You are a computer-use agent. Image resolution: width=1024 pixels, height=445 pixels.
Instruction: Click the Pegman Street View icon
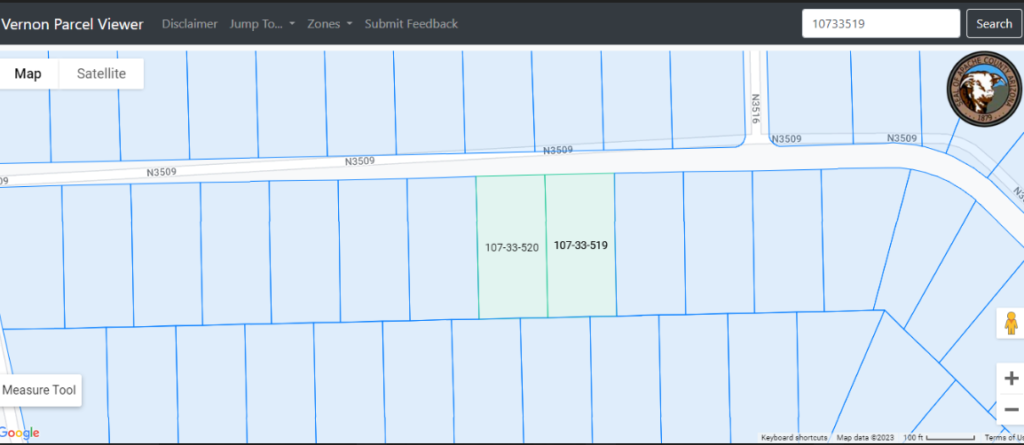pos(1010,323)
